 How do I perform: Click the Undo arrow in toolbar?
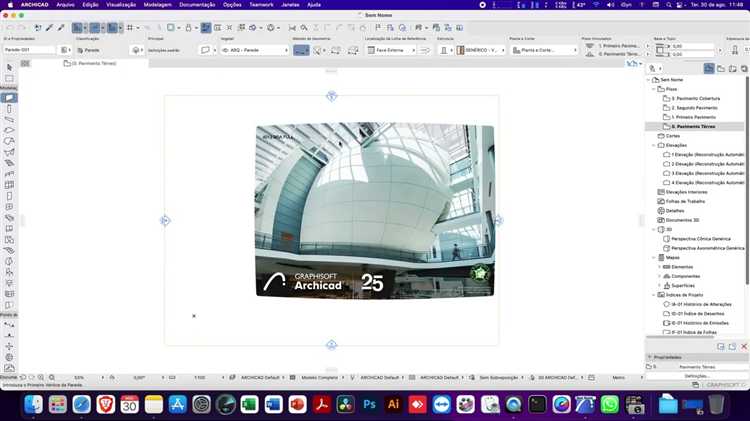(x=11, y=28)
